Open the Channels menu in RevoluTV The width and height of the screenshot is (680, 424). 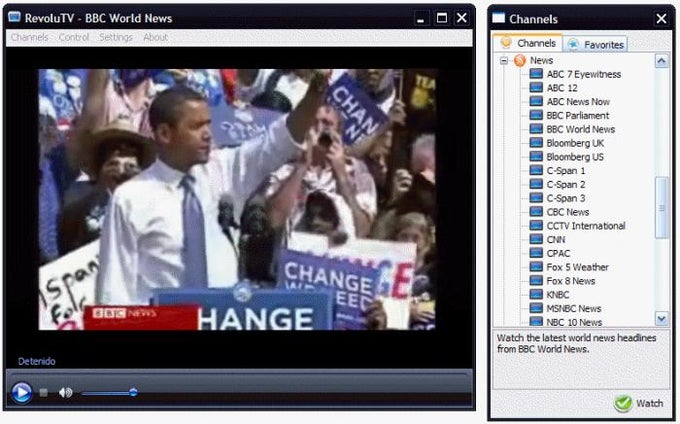tap(29, 37)
